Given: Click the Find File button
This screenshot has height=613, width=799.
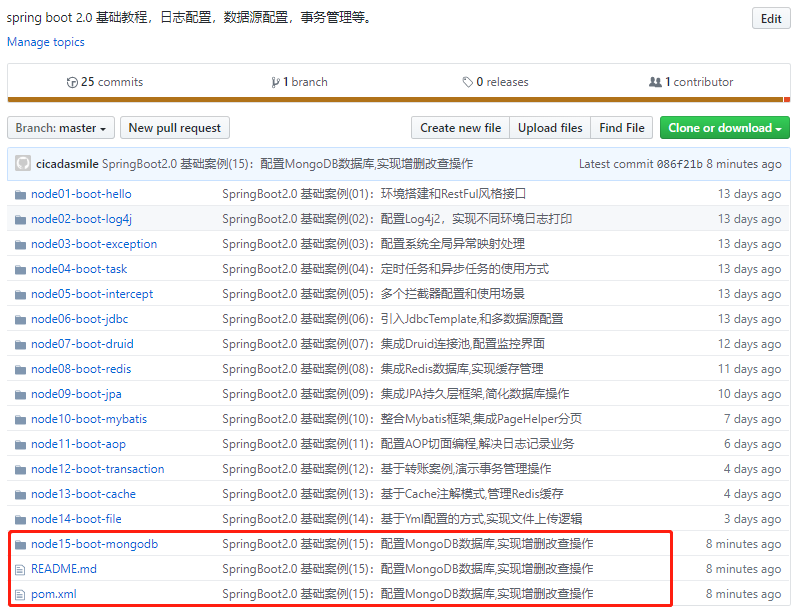Looking at the screenshot, I should coord(622,127).
